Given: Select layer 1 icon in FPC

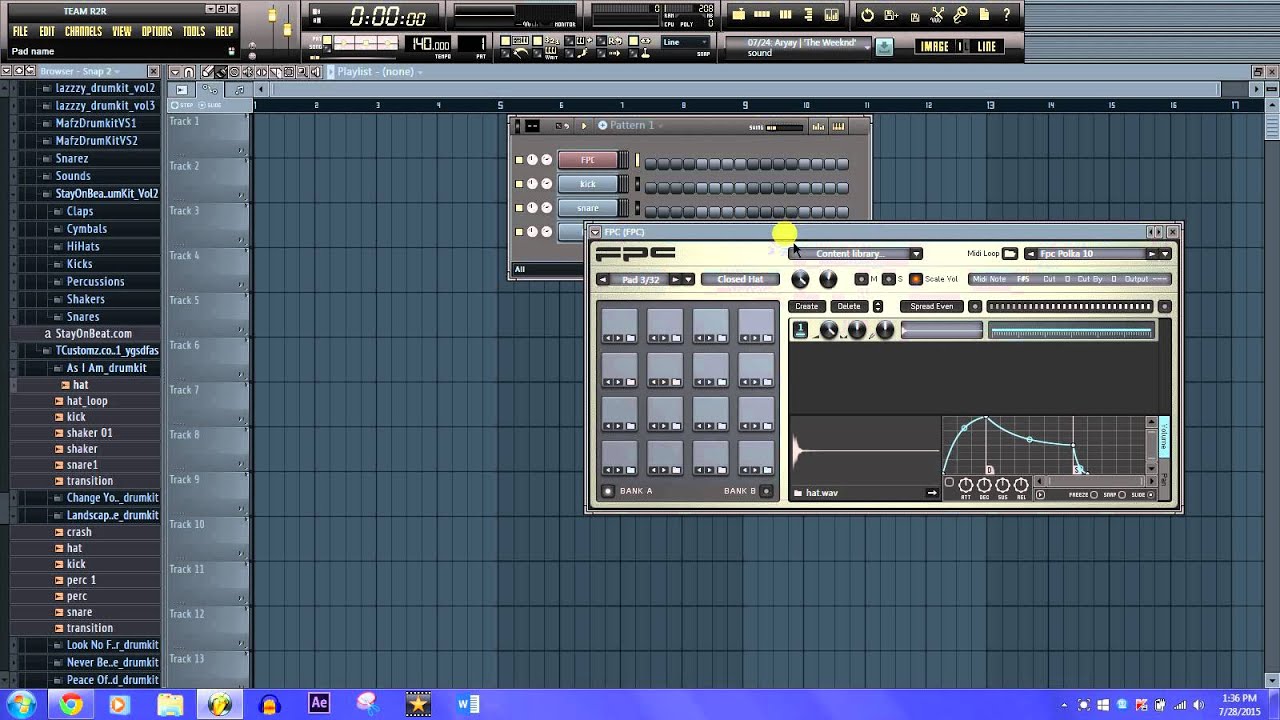Looking at the screenshot, I should click(800, 329).
